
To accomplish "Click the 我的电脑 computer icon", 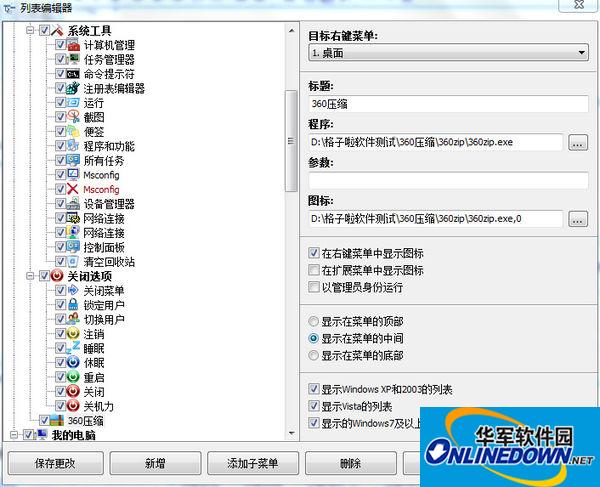I will (x=41, y=435).
